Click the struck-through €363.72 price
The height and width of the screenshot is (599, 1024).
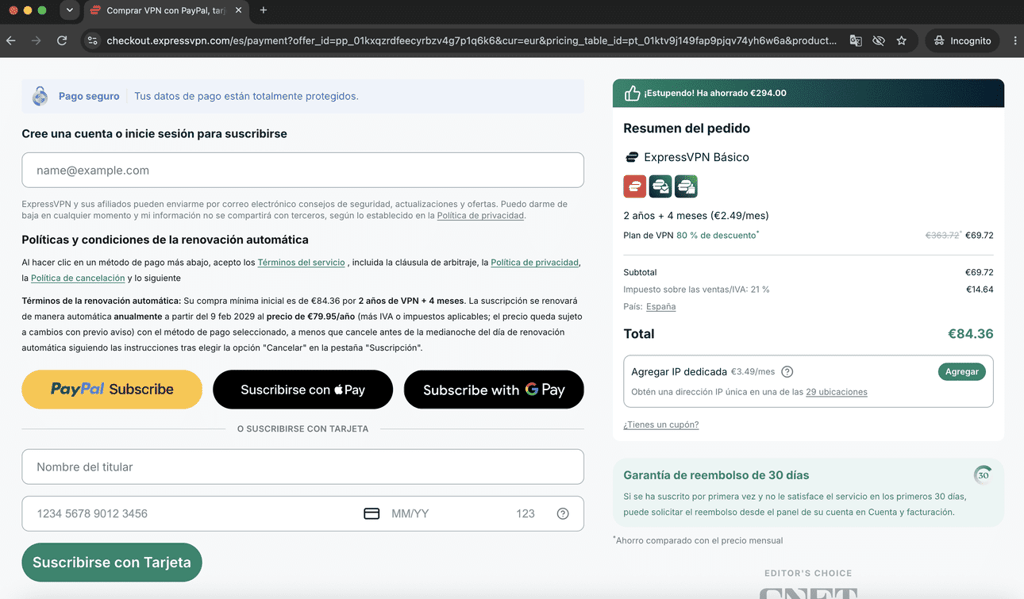click(x=942, y=235)
